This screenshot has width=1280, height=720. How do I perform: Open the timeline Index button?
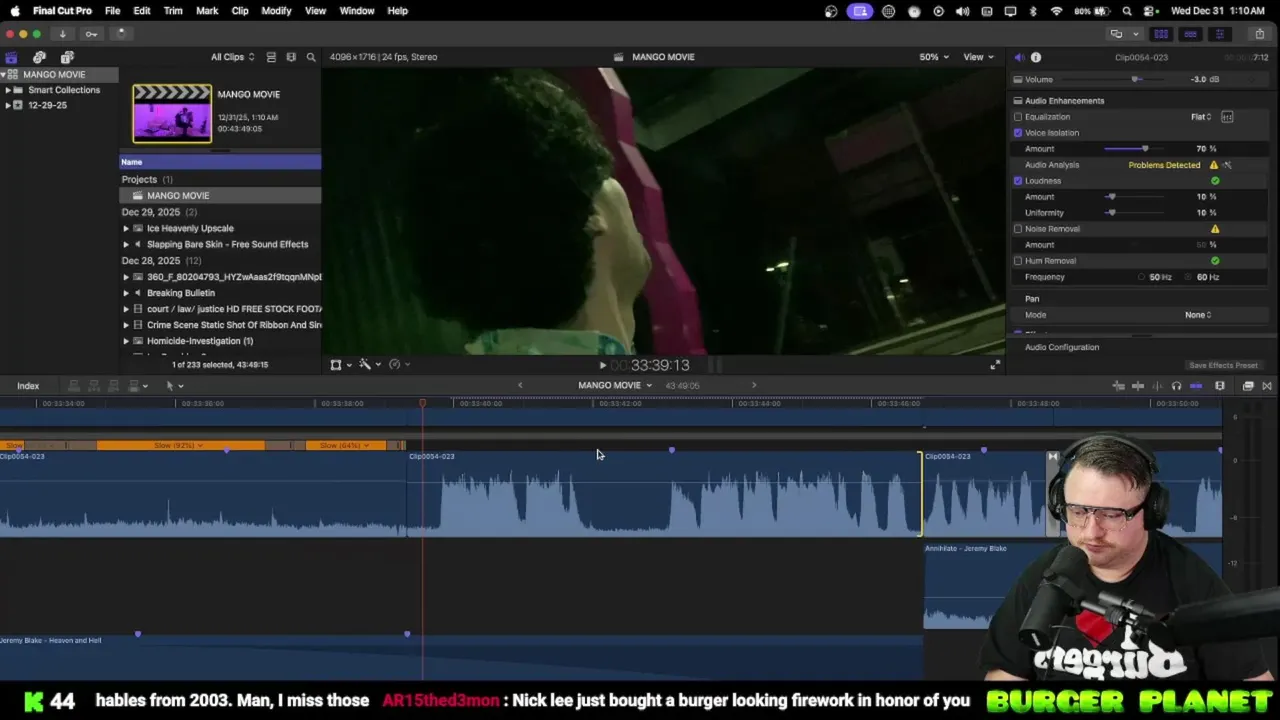click(x=28, y=386)
